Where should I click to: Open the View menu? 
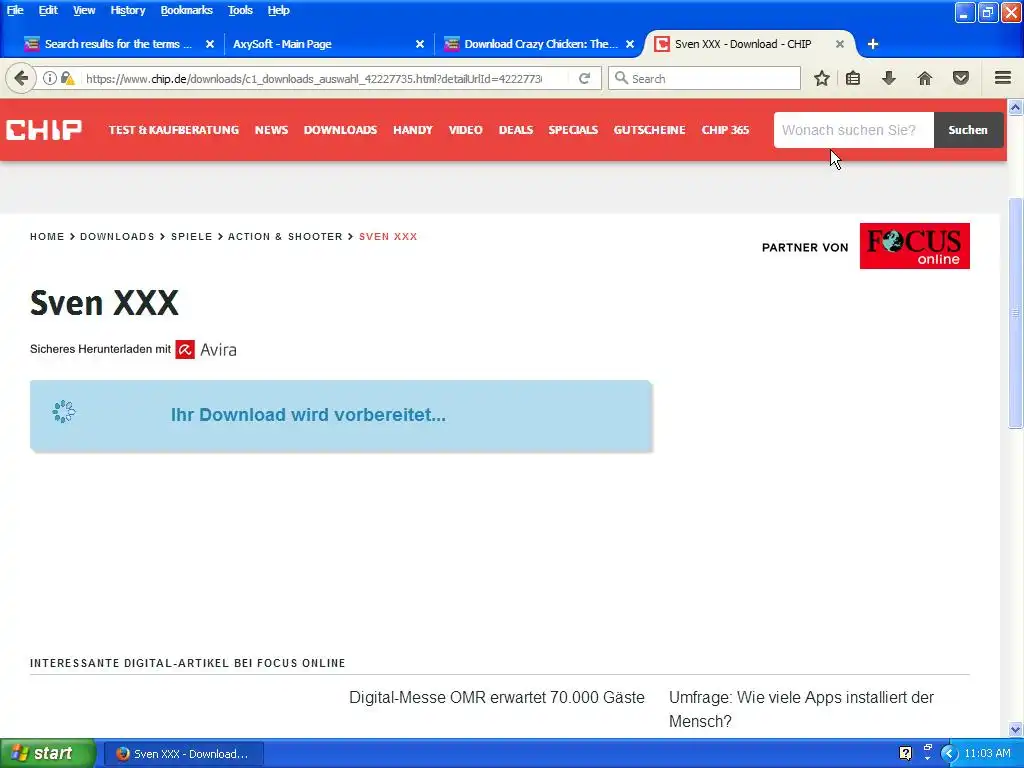click(84, 10)
